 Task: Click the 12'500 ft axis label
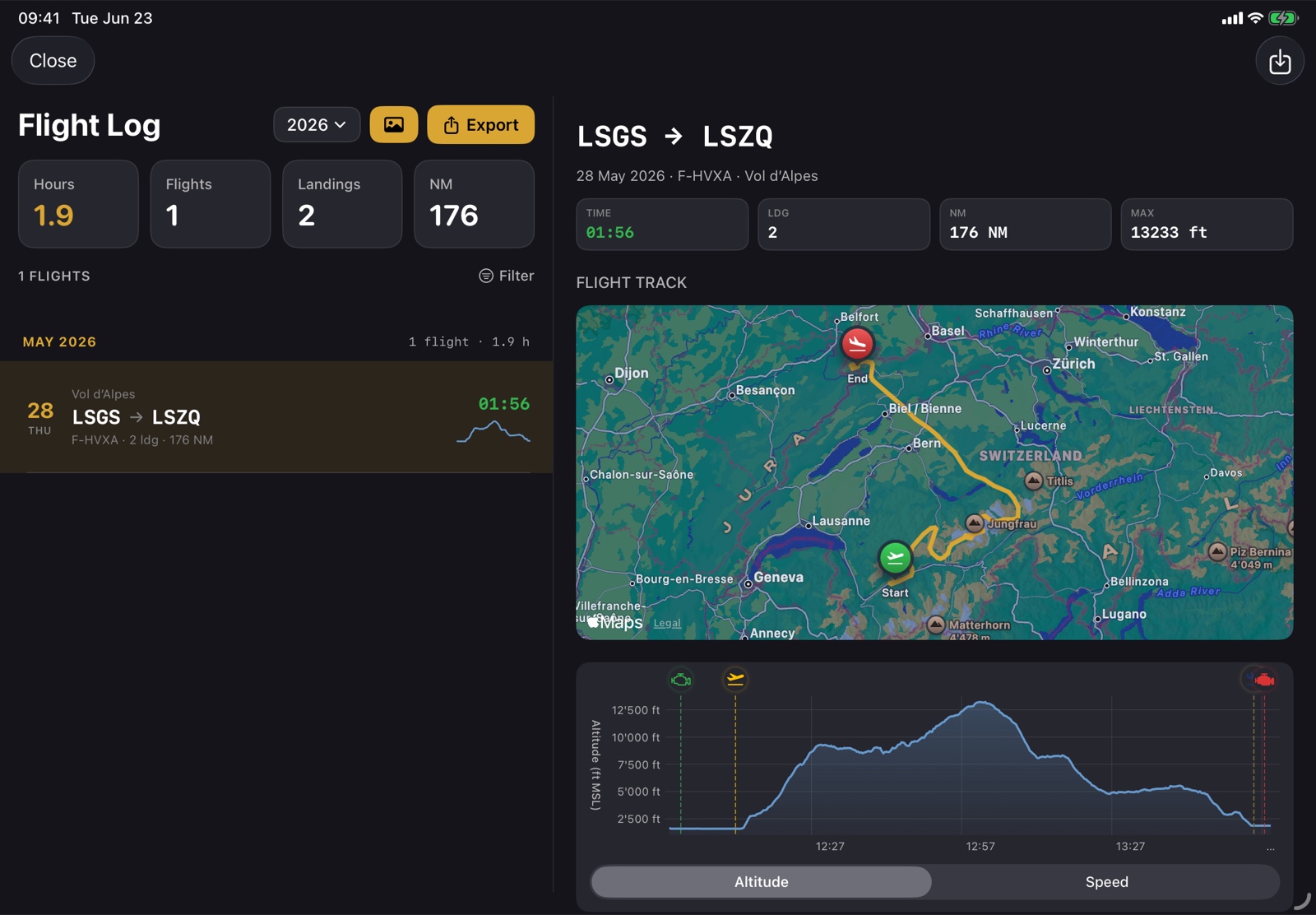pyautogui.click(x=636, y=710)
